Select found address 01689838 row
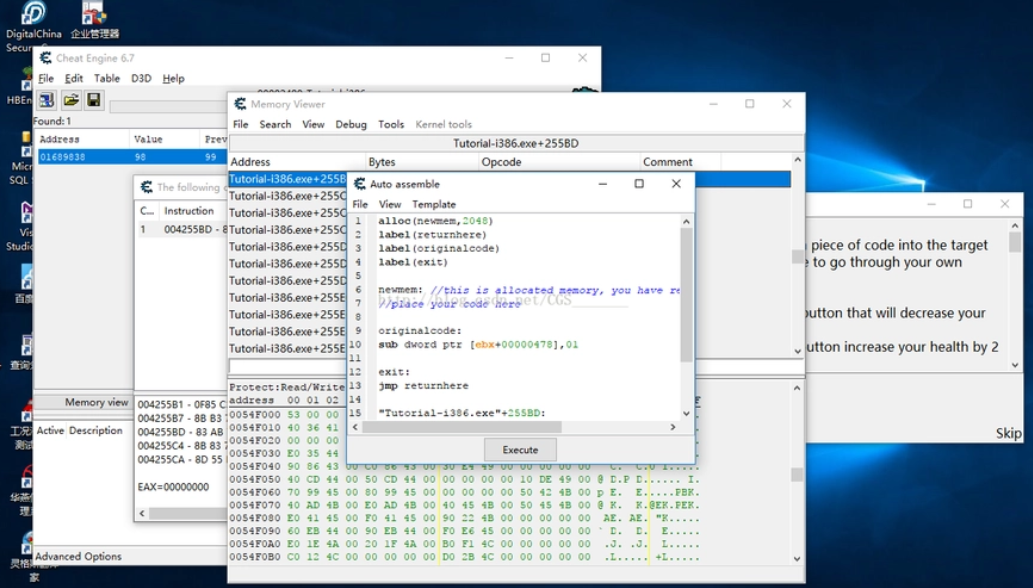 click(x=132, y=157)
